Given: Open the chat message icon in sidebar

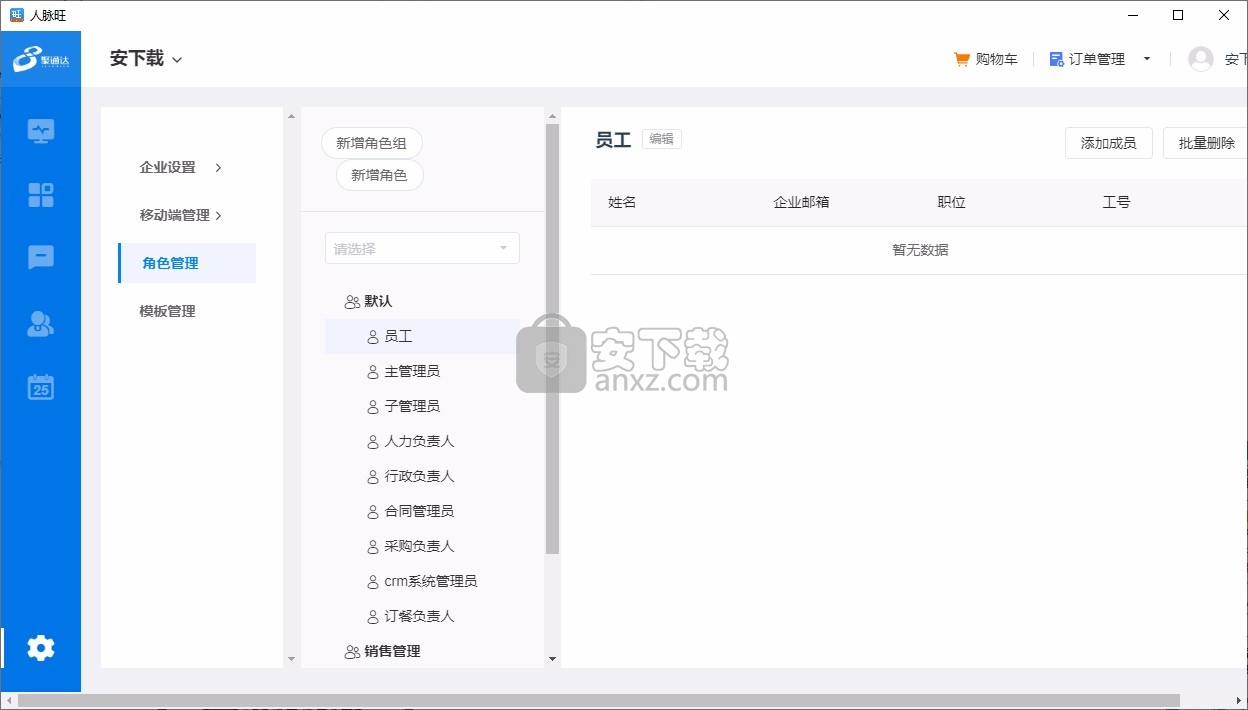Looking at the screenshot, I should [41, 258].
